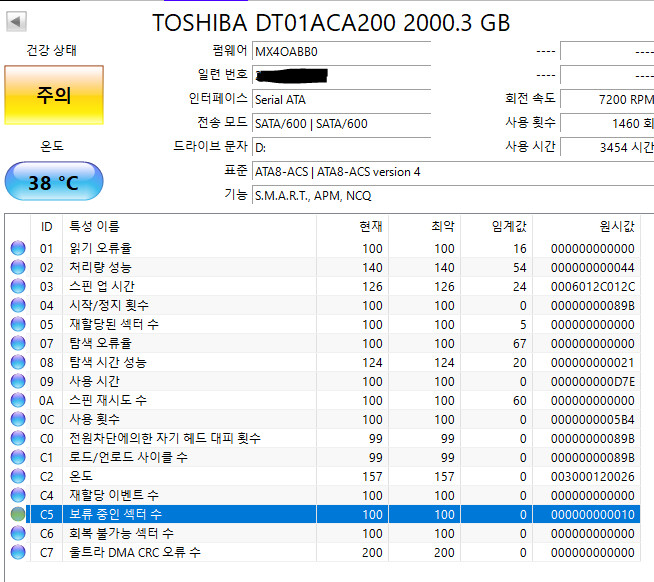Click status orb for ID 0A 스핀 재시도 수
The height and width of the screenshot is (582, 654).
pyautogui.click(x=18, y=400)
